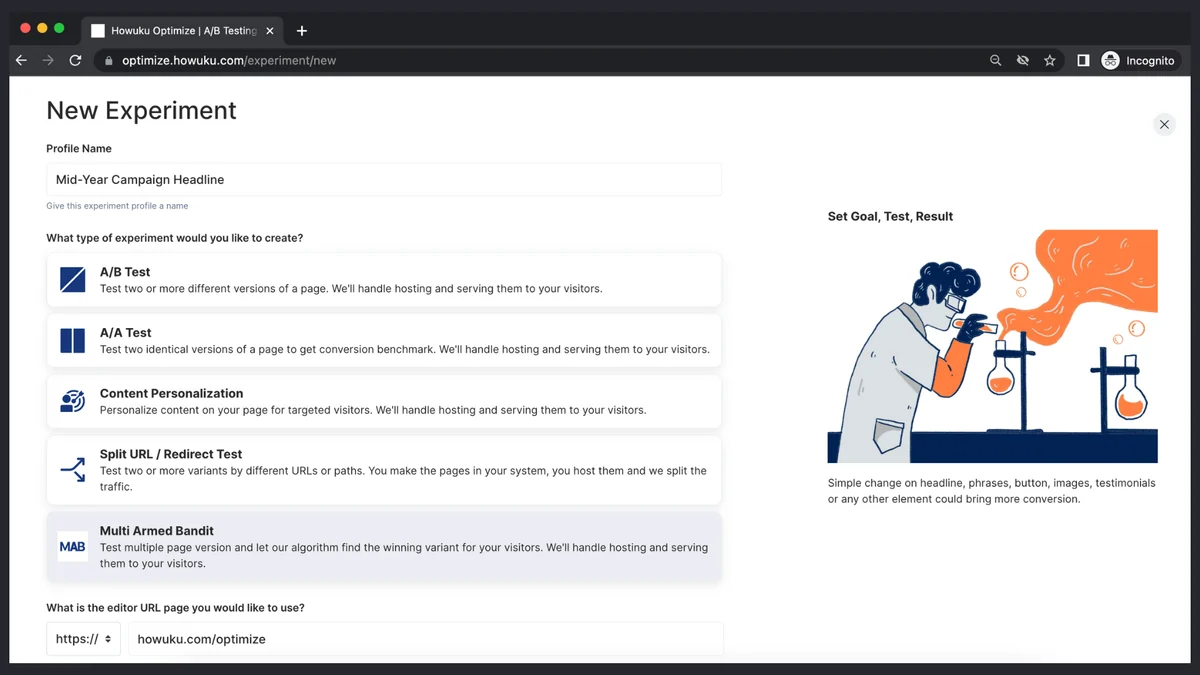
Task: Select the A/B Test experiment type
Action: click(384, 280)
